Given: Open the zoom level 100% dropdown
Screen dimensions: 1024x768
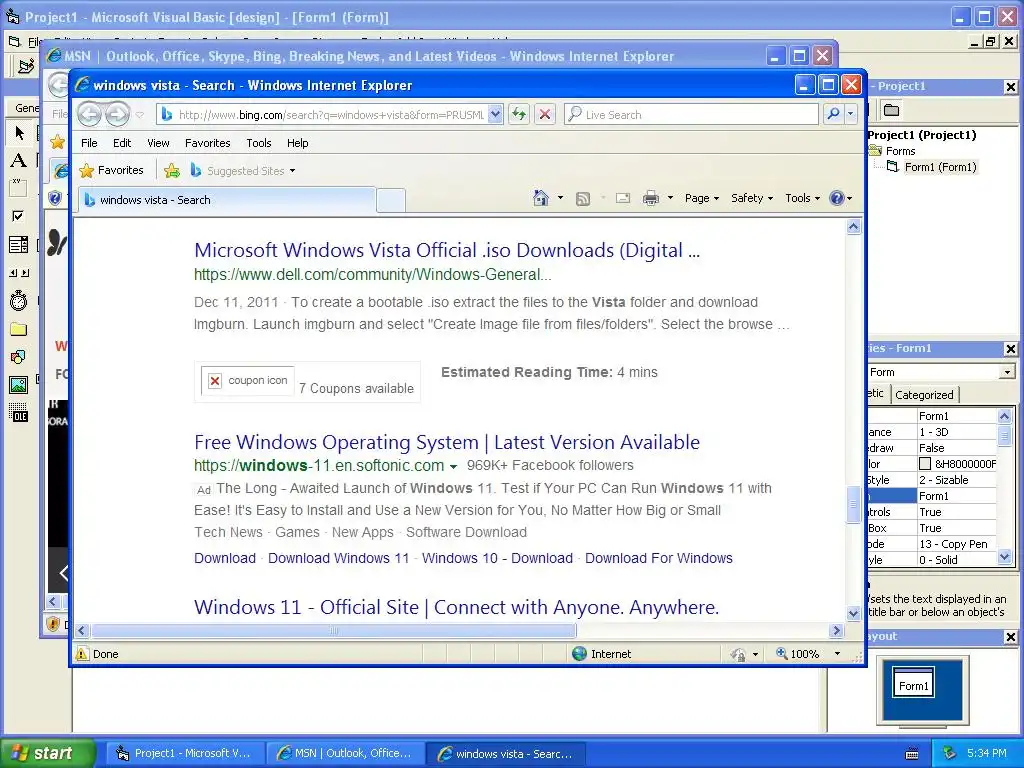Looking at the screenshot, I should coord(837,654).
